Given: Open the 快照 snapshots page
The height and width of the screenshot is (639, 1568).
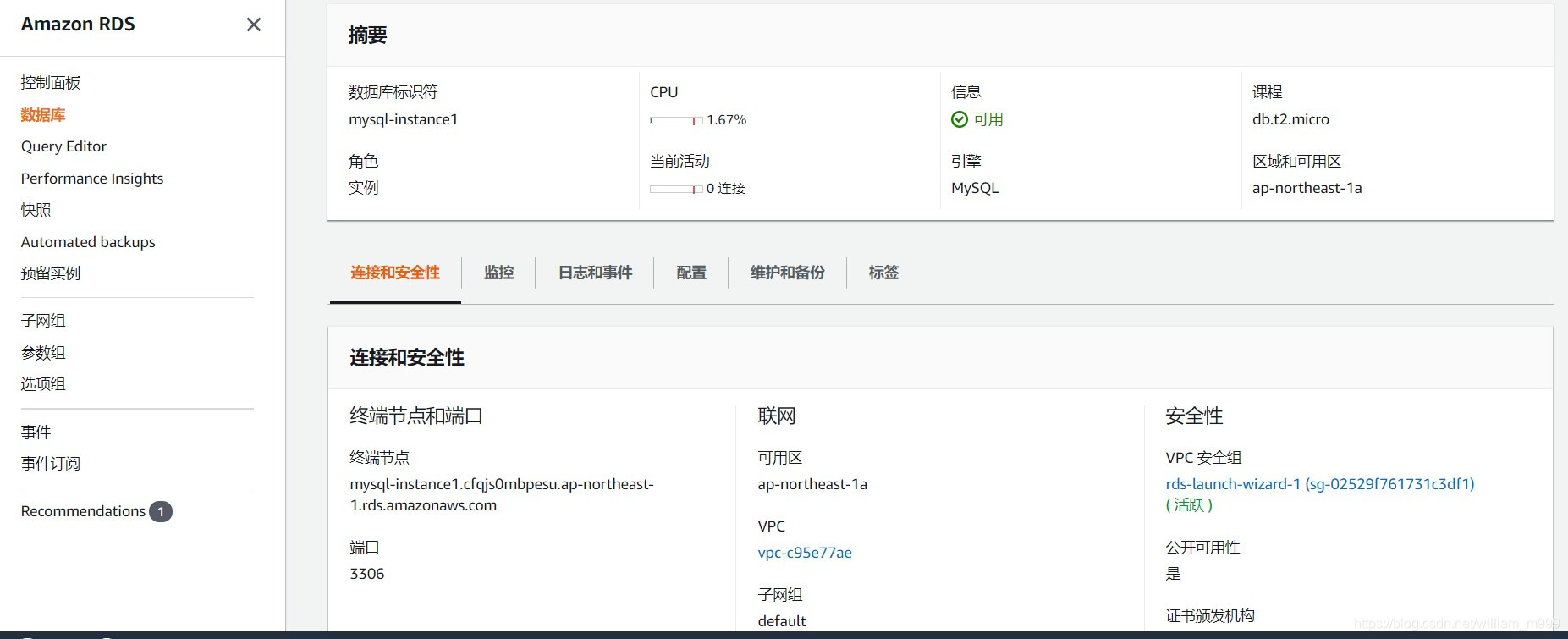Looking at the screenshot, I should pyautogui.click(x=36, y=210).
